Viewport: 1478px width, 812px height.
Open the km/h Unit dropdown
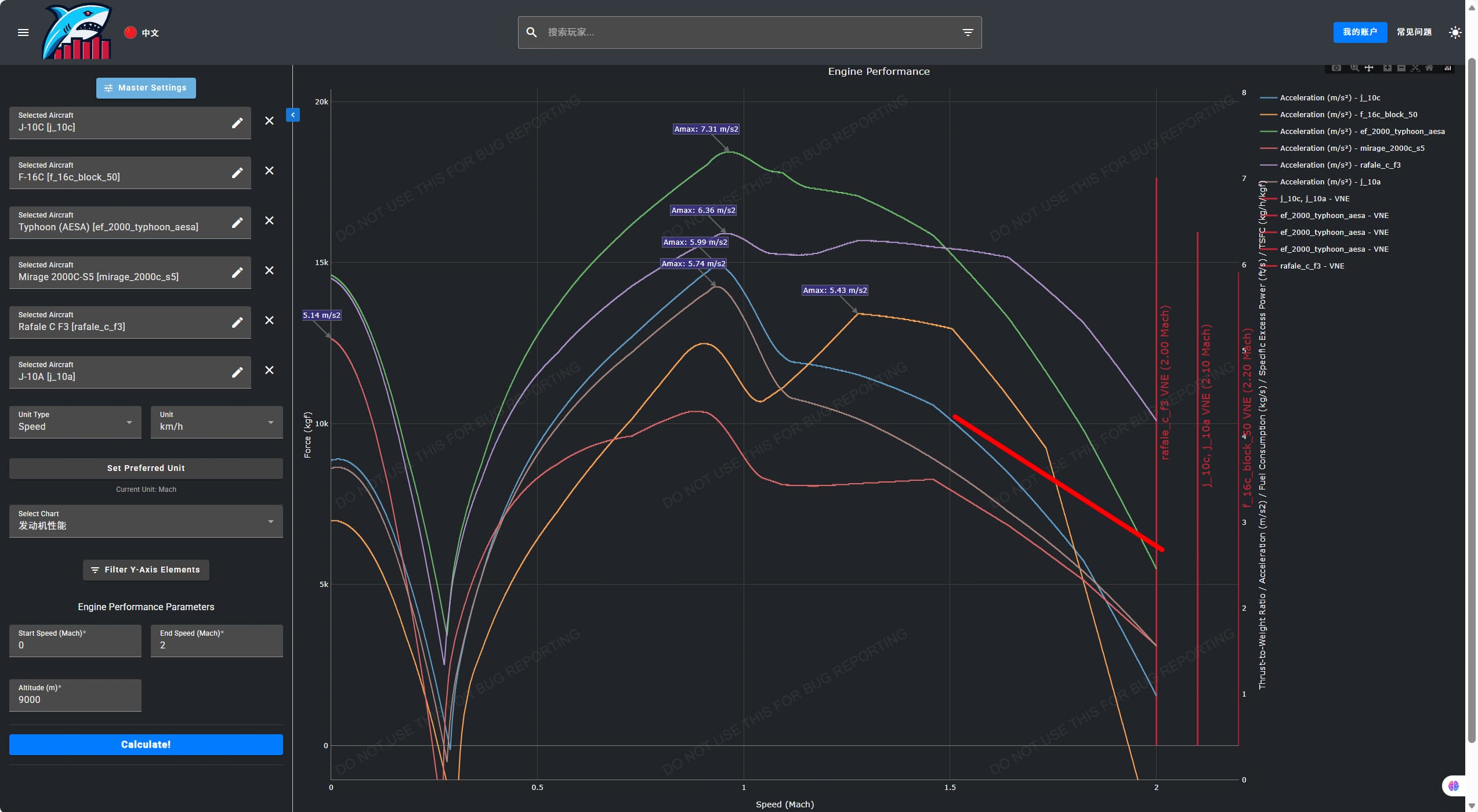216,422
